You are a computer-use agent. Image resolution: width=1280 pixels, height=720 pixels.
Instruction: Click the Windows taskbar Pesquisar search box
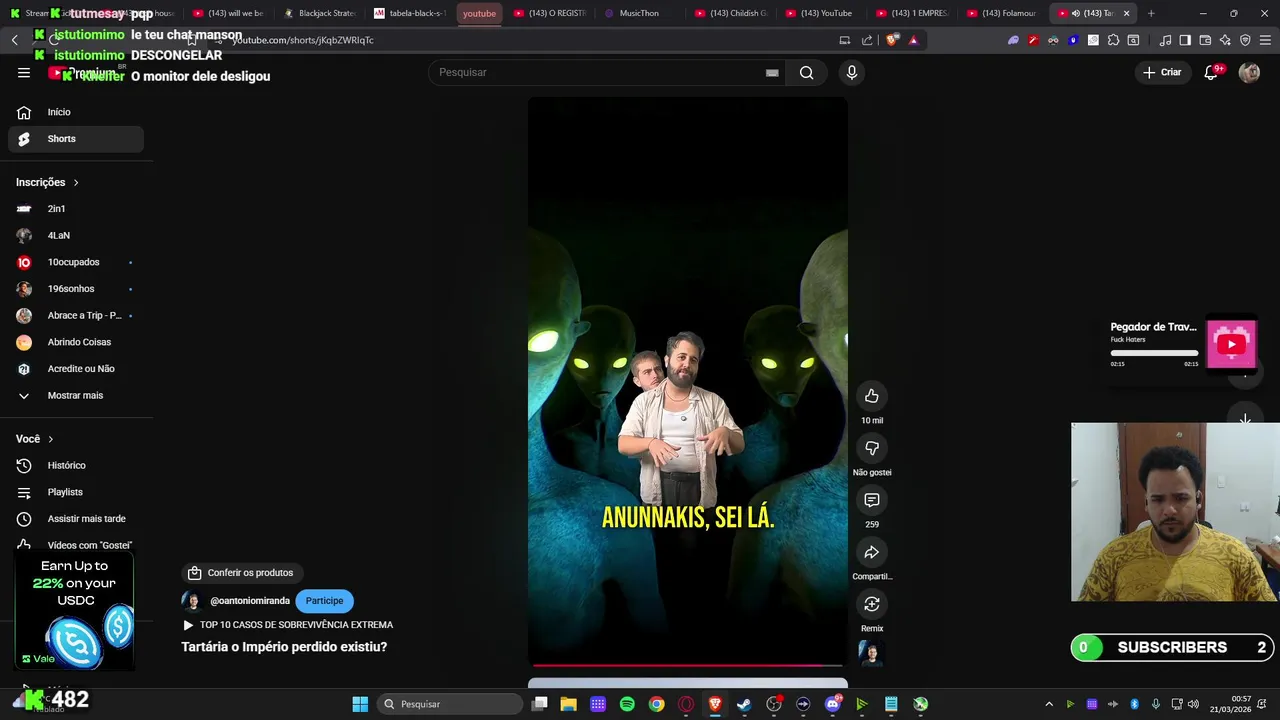pyautogui.click(x=450, y=704)
